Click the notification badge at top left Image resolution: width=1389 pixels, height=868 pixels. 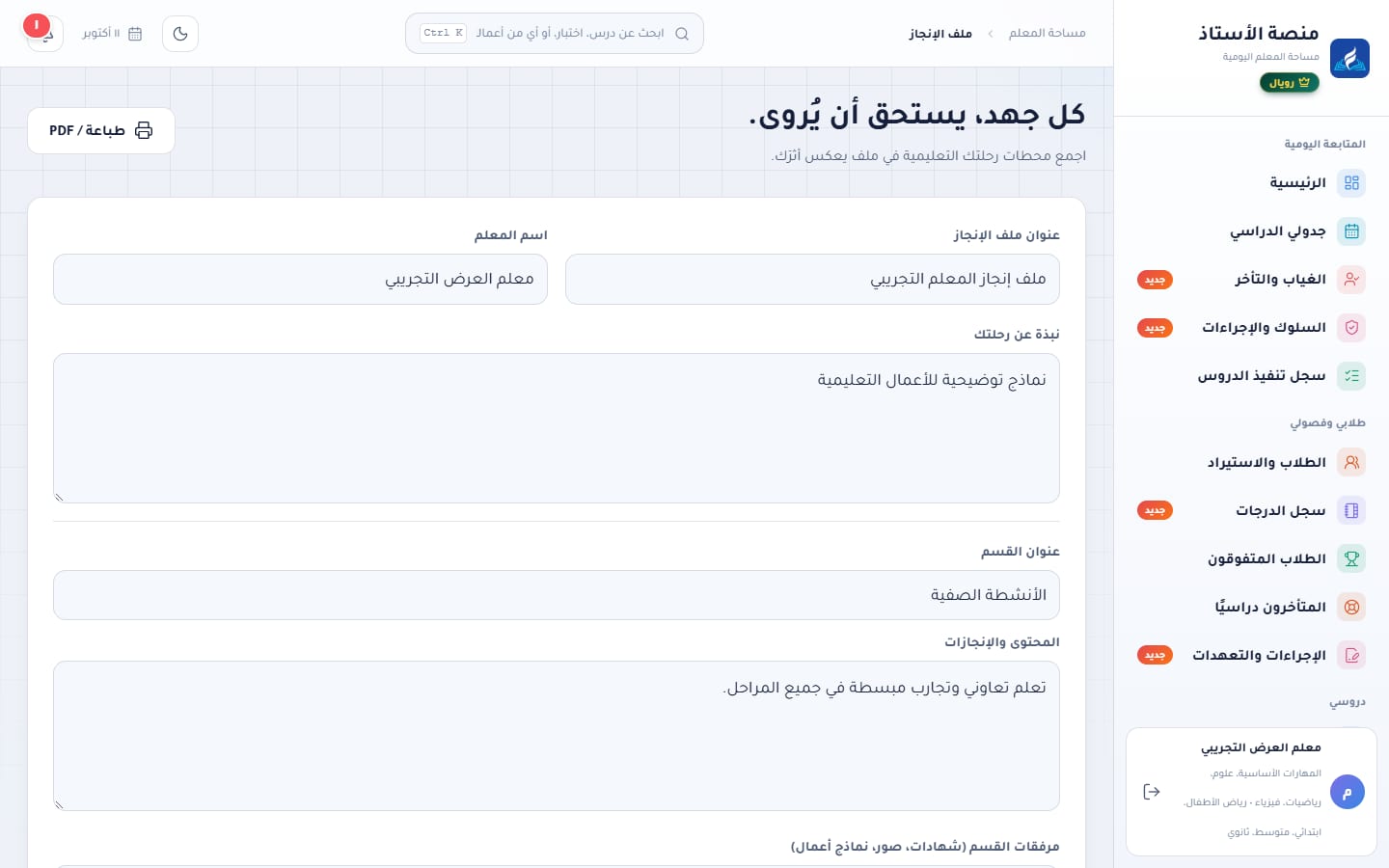pyautogui.click(x=37, y=25)
